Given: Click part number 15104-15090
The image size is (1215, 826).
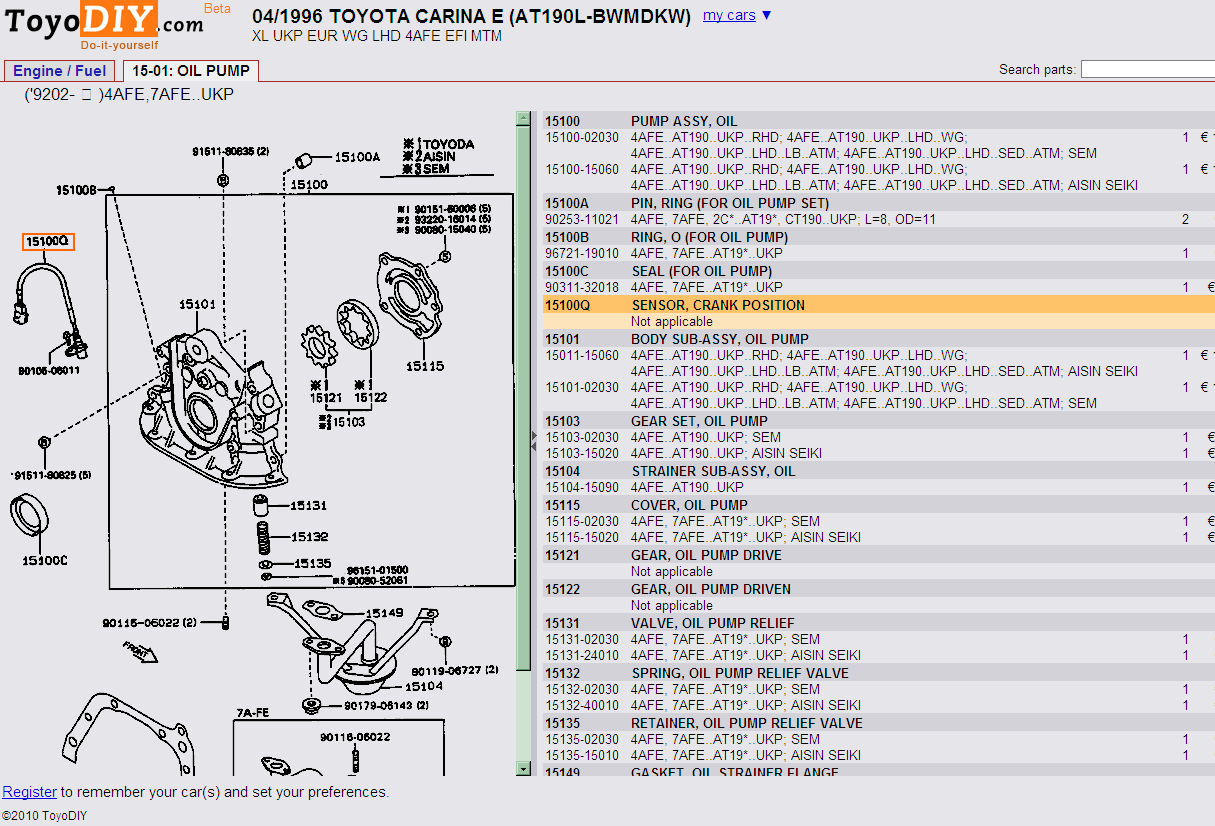Looking at the screenshot, I should coord(581,487).
